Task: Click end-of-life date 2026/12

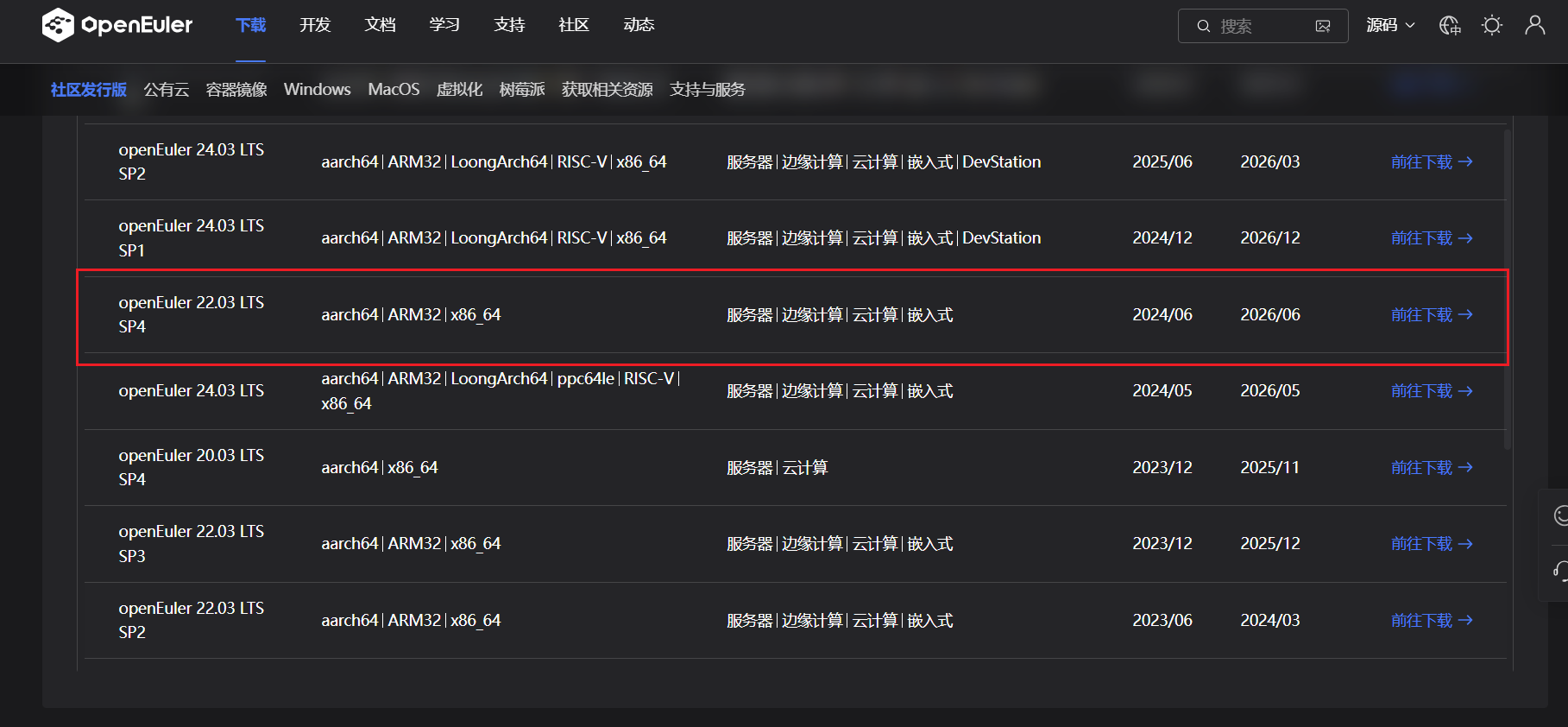Action: (1270, 238)
